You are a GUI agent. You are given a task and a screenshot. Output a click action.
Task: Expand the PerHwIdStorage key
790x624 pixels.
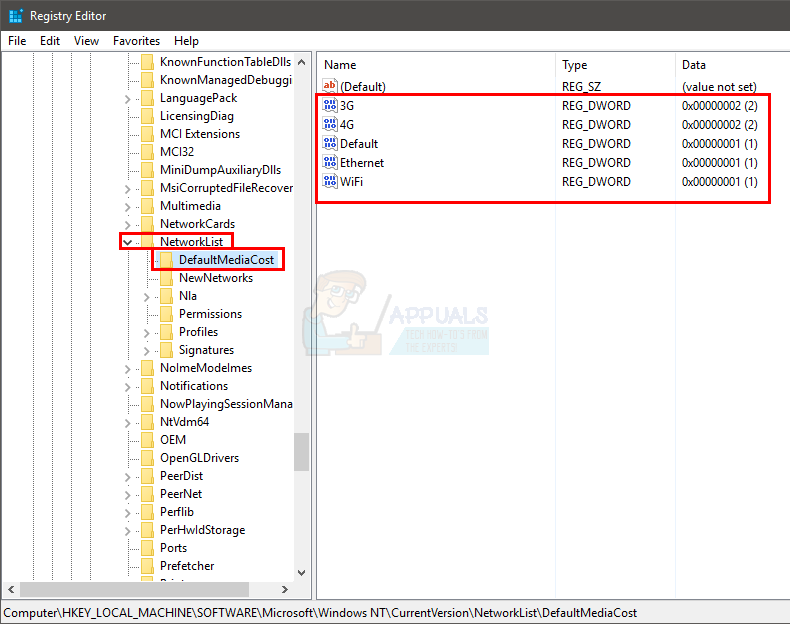tap(127, 531)
